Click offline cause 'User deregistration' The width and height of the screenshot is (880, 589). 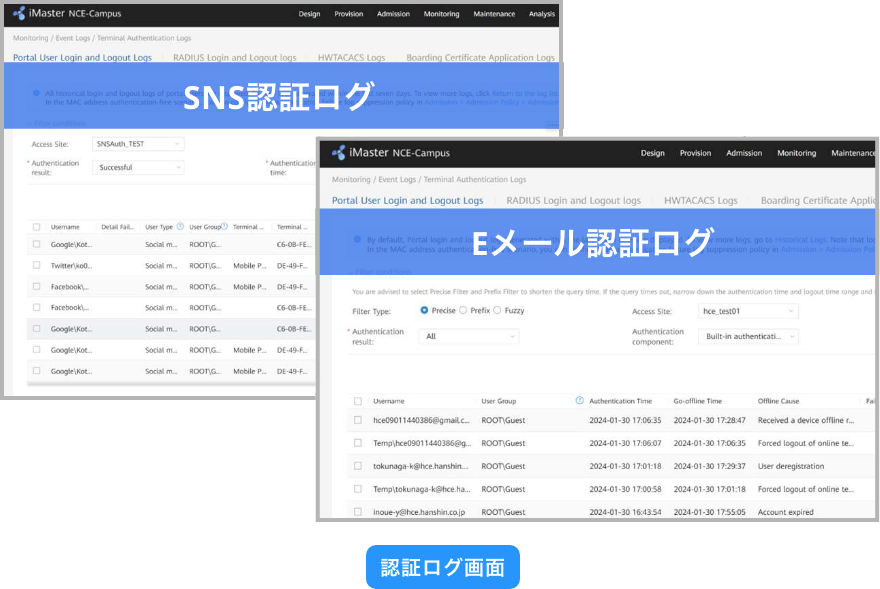tap(791, 466)
